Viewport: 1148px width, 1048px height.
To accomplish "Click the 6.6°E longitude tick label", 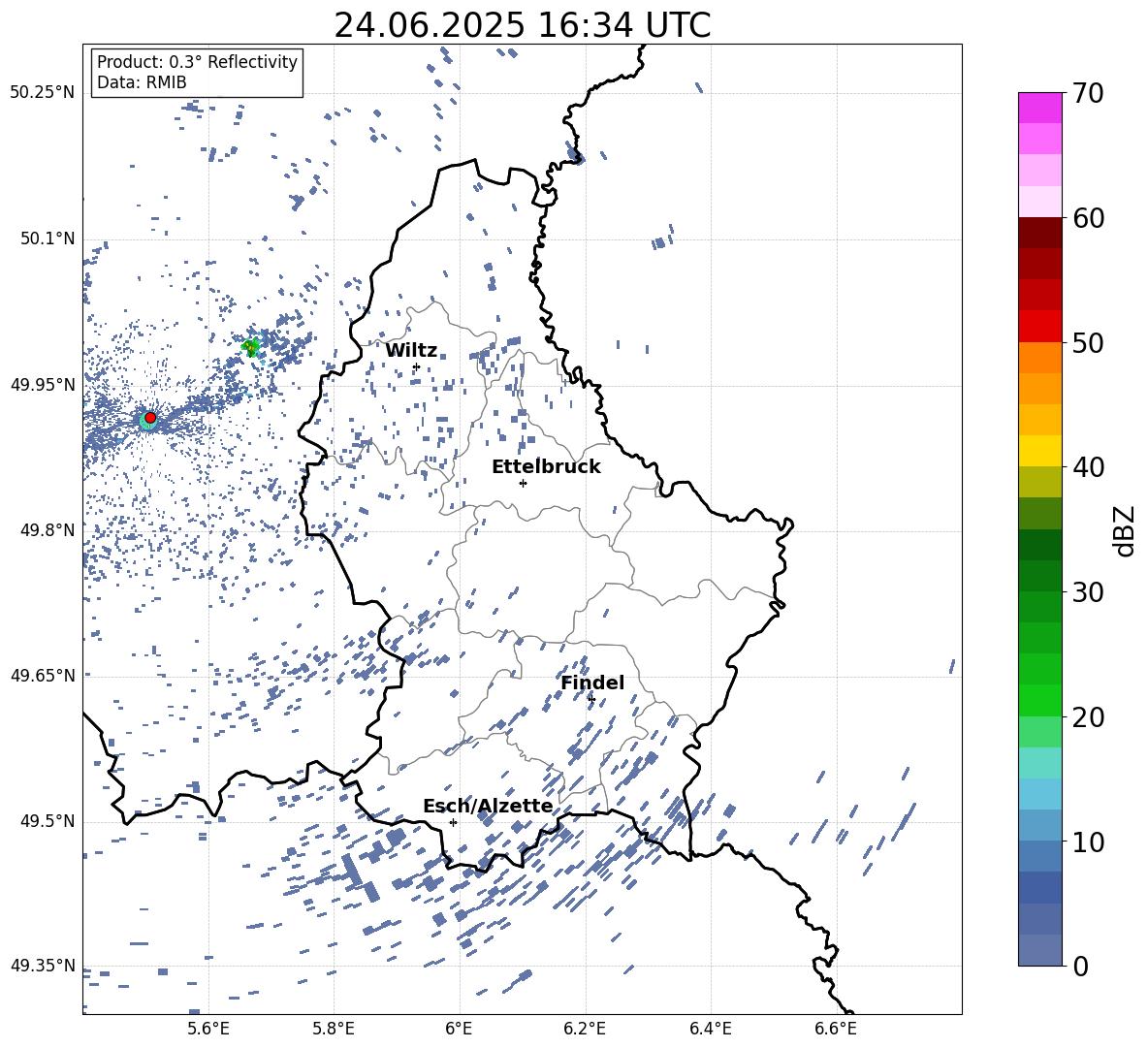I will [836, 1029].
